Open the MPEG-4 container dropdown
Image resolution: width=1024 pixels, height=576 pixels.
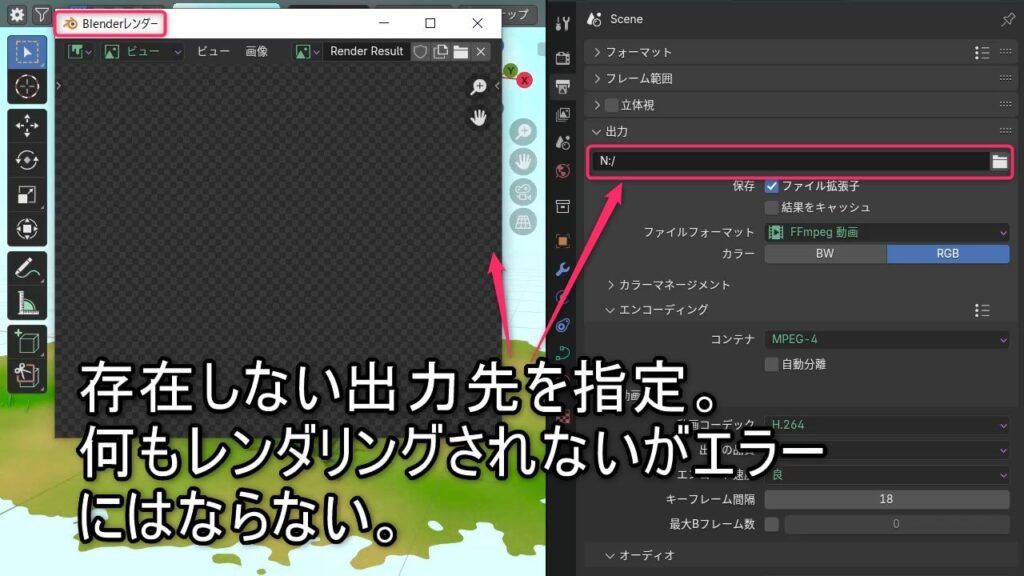pos(887,340)
